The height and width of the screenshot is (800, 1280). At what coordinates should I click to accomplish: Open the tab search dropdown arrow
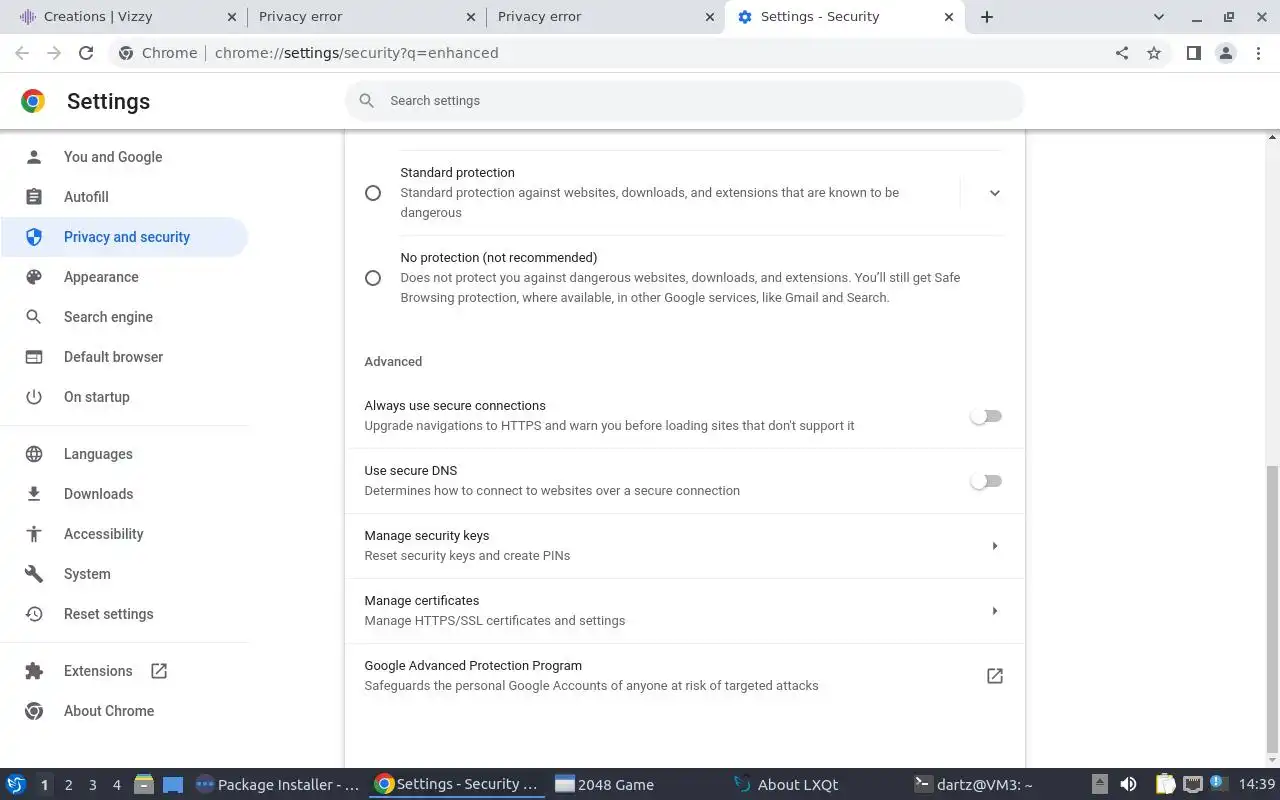point(1159,17)
